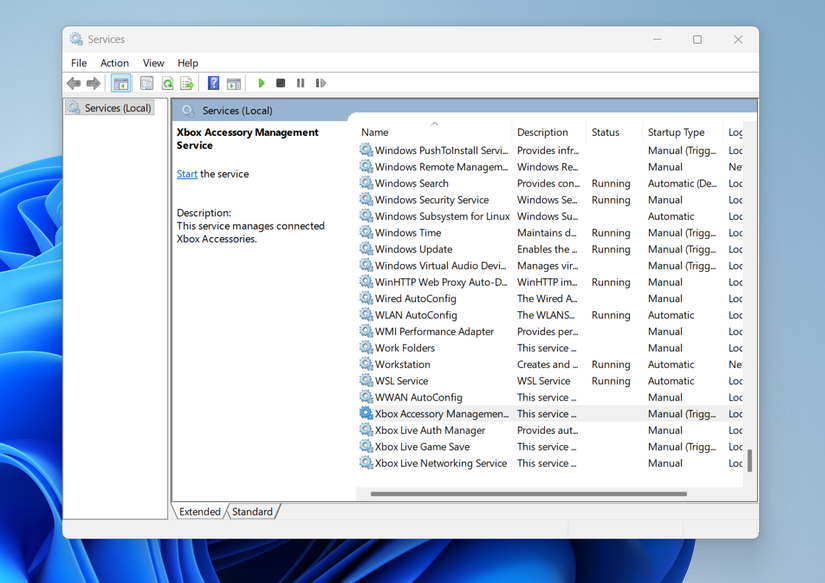Click 'Enables the...' description of Windows Update
825x583 pixels.
click(x=547, y=249)
